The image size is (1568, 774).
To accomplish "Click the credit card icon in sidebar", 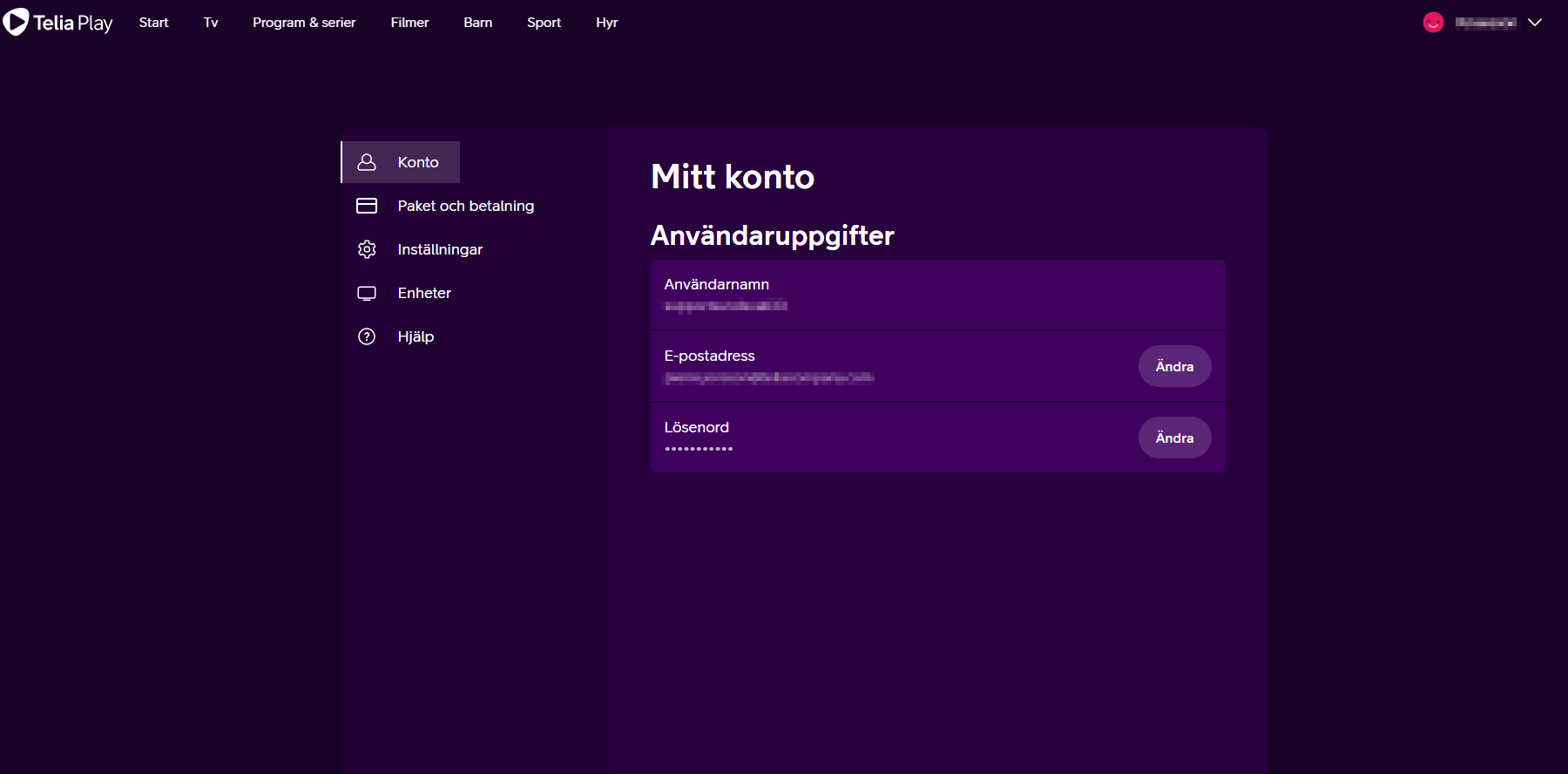I will [x=367, y=206].
